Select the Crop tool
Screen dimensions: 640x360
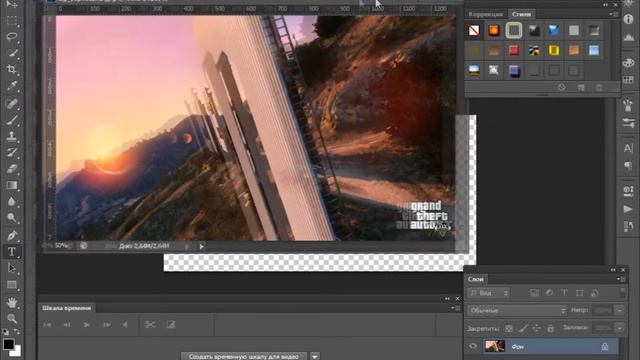[12, 69]
